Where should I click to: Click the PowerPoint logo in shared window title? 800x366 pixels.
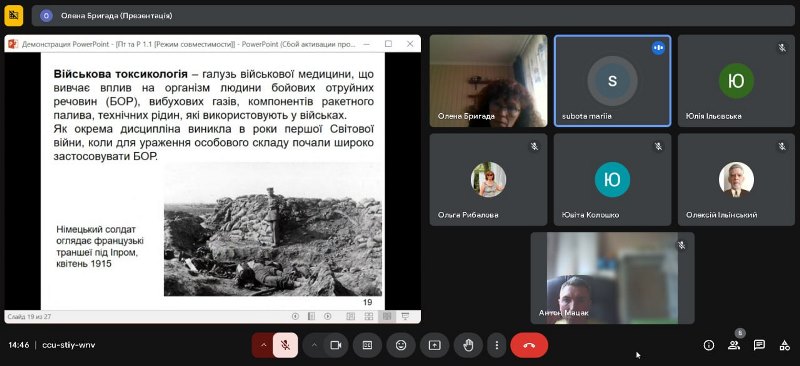click(x=13, y=44)
